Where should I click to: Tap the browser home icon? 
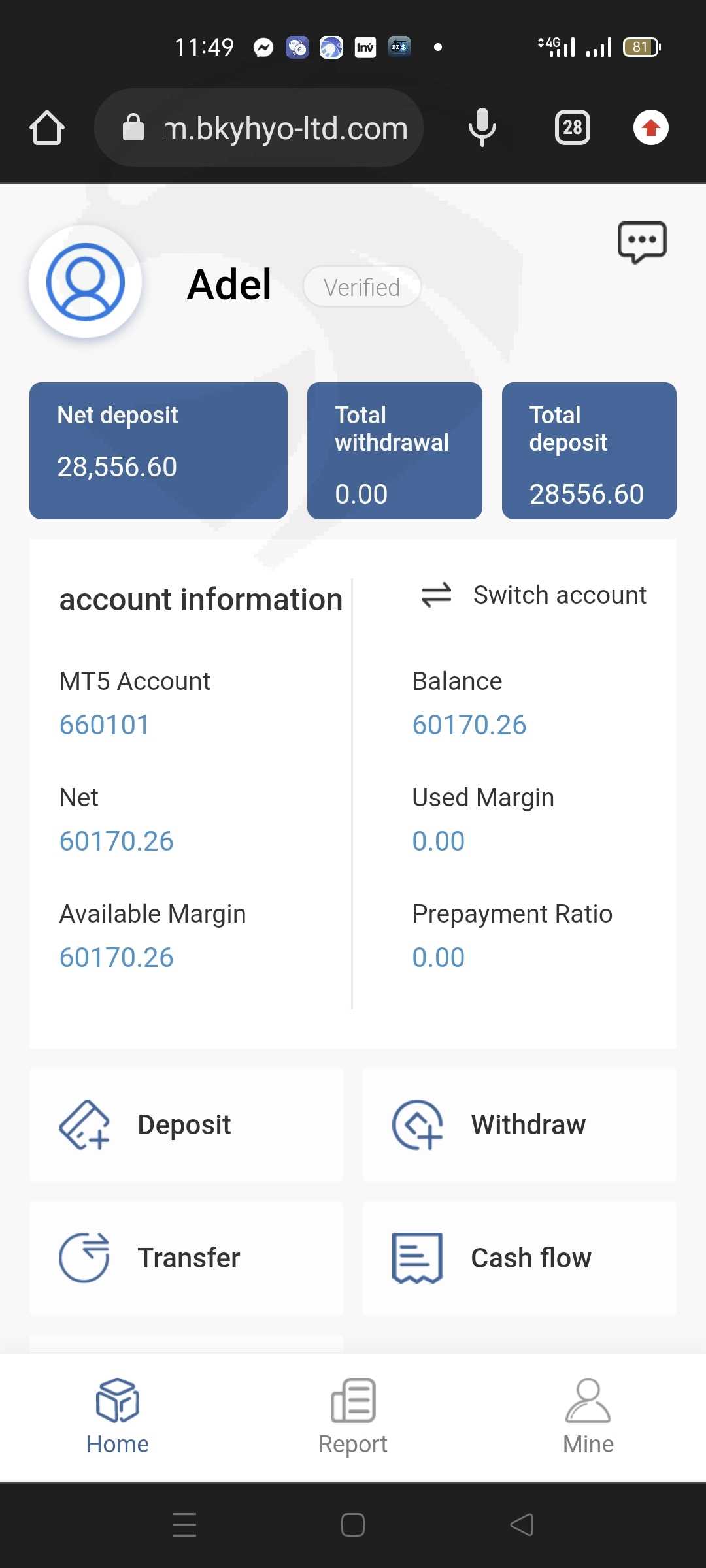click(47, 127)
